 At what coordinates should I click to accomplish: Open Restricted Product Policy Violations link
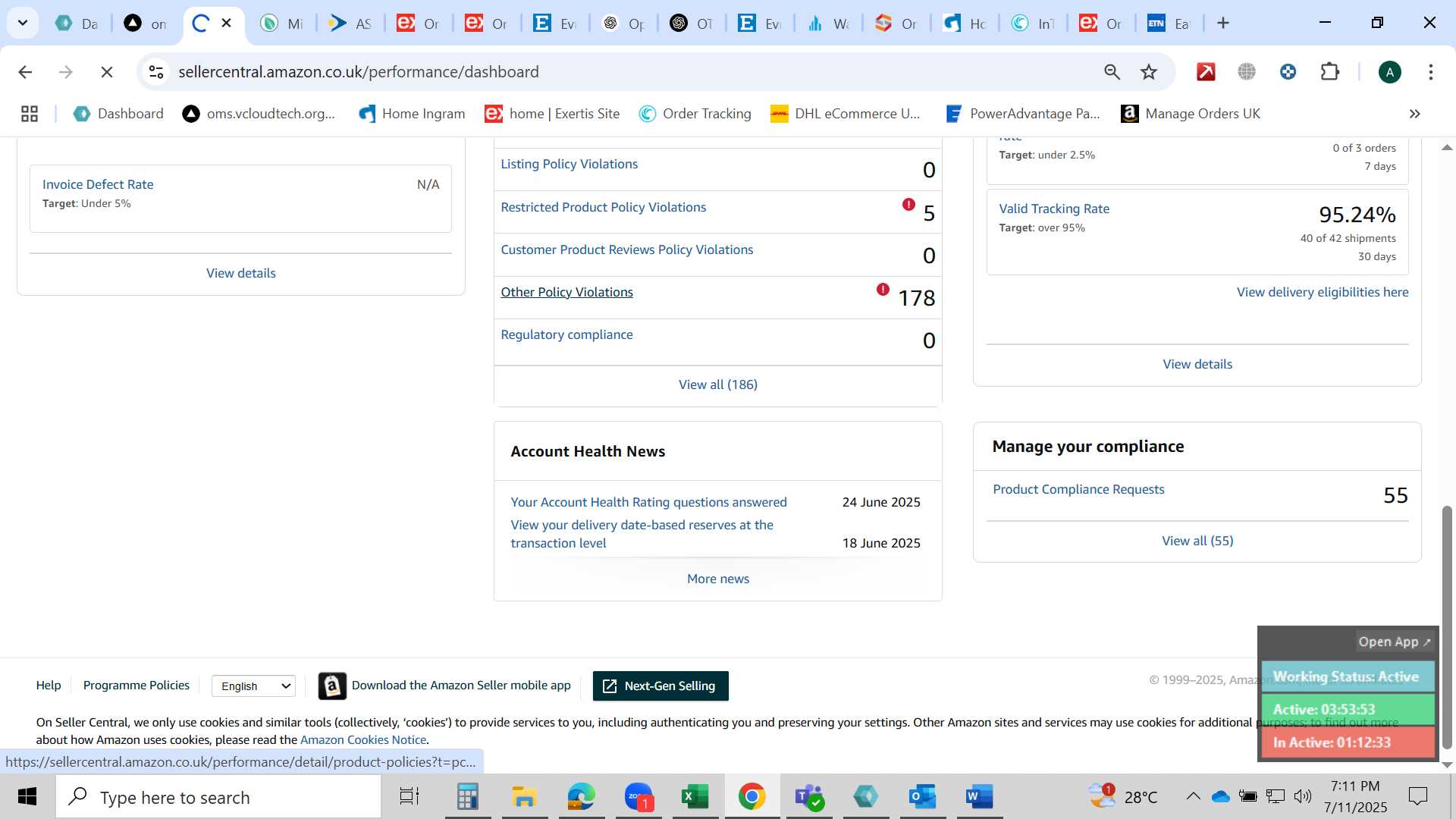603,207
